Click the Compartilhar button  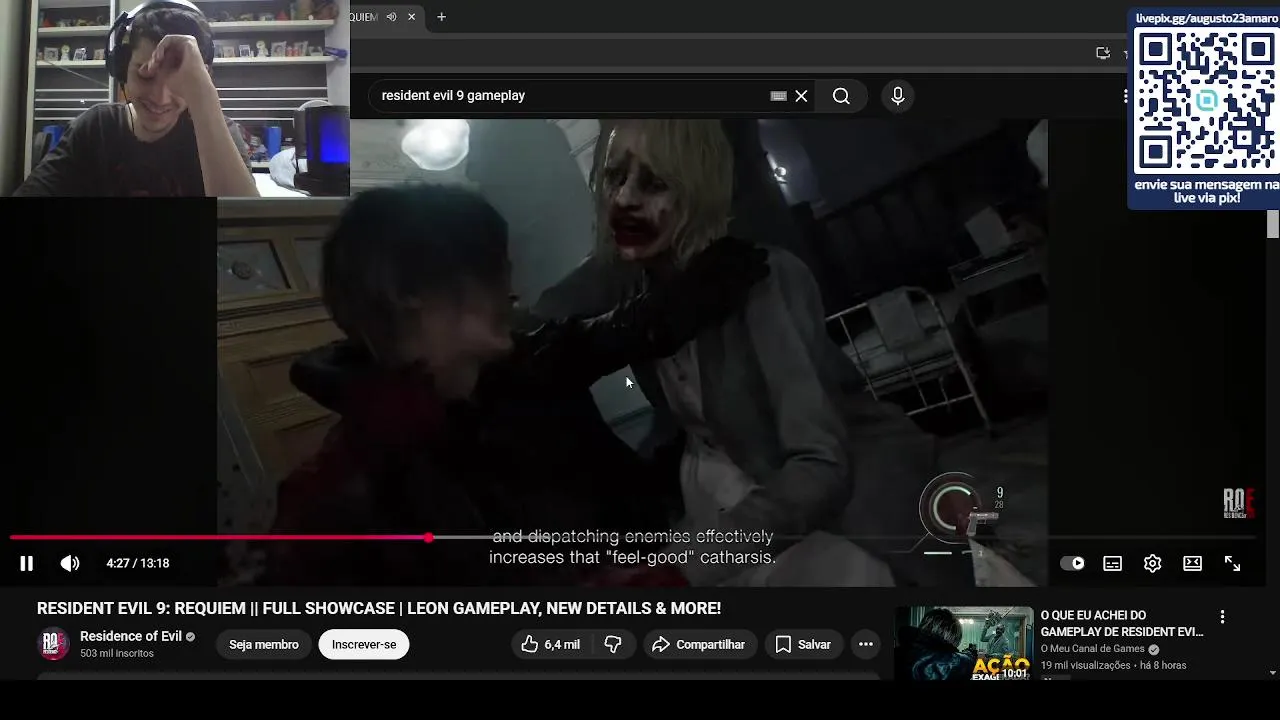click(x=698, y=645)
